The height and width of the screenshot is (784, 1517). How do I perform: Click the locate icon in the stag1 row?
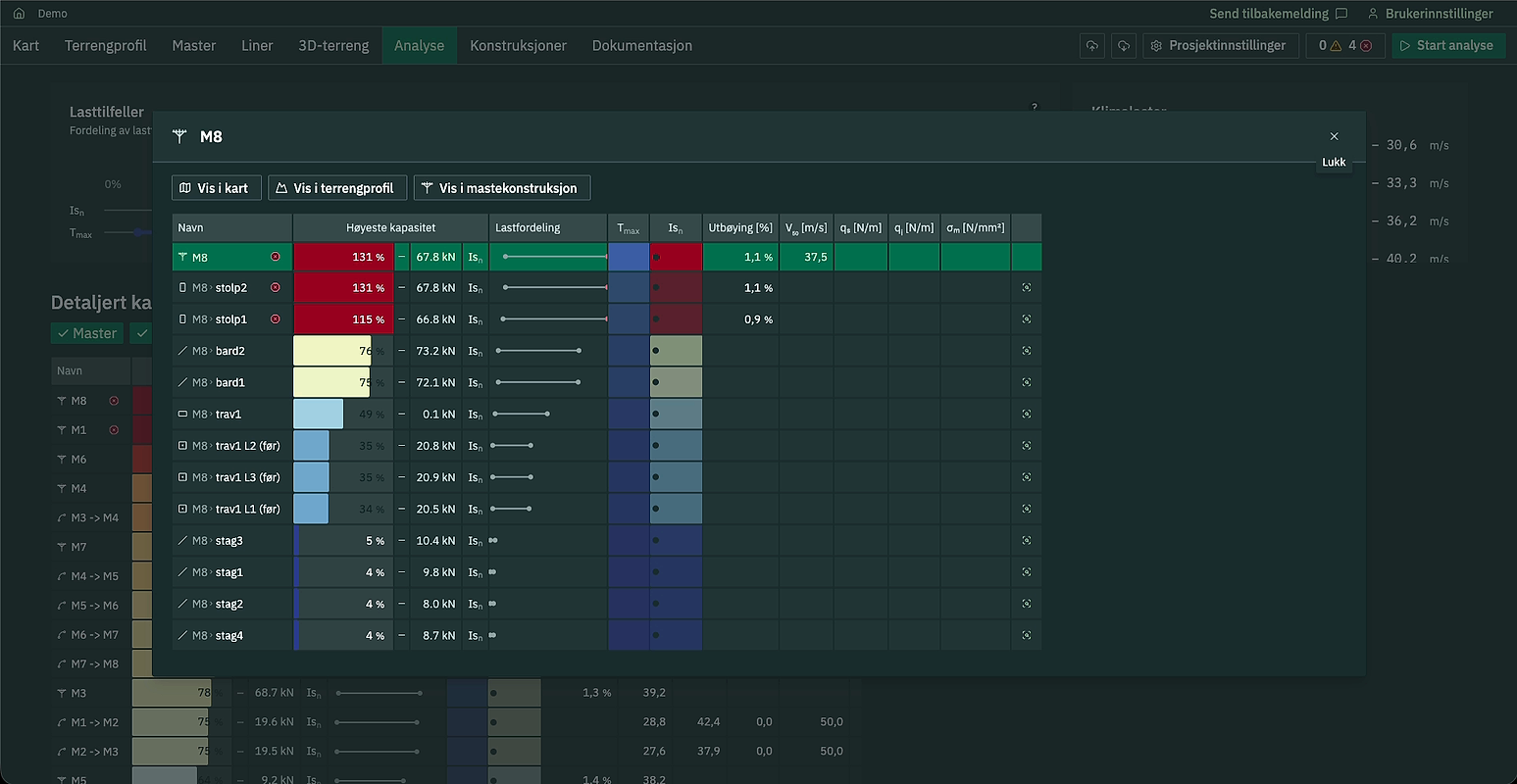1027,572
